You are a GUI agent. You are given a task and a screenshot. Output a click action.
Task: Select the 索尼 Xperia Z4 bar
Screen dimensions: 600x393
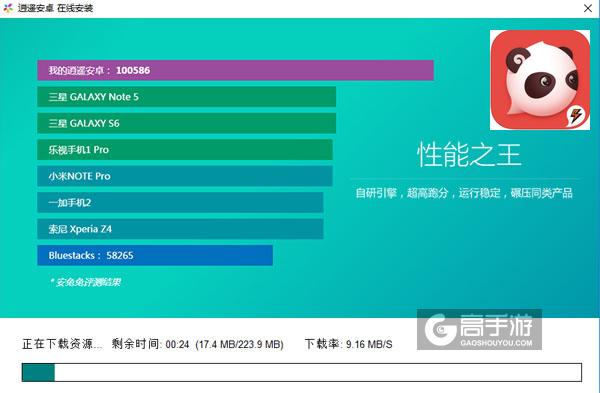pyautogui.click(x=180, y=229)
